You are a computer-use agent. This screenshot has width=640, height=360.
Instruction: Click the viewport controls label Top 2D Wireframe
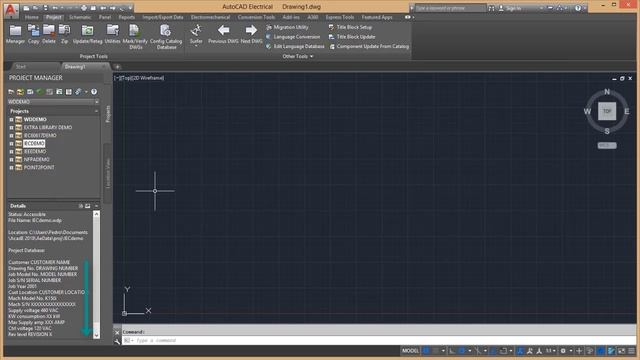coord(139,78)
